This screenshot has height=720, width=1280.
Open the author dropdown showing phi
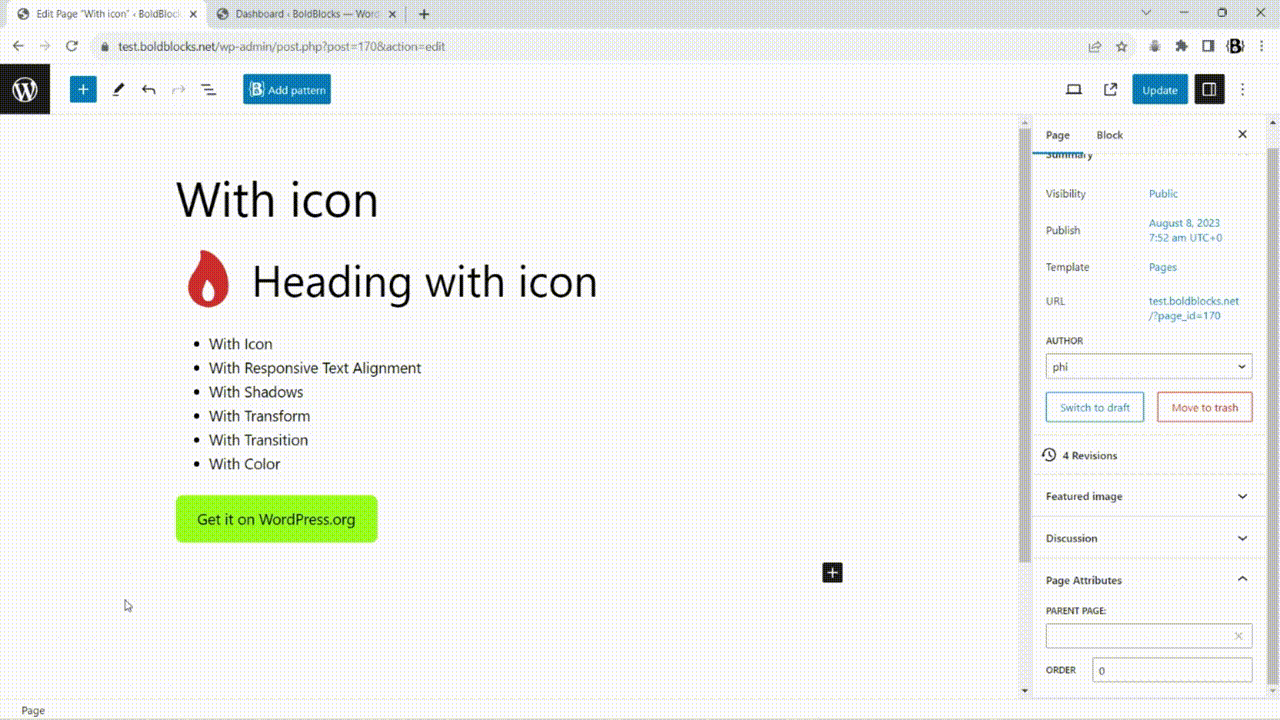point(1149,367)
